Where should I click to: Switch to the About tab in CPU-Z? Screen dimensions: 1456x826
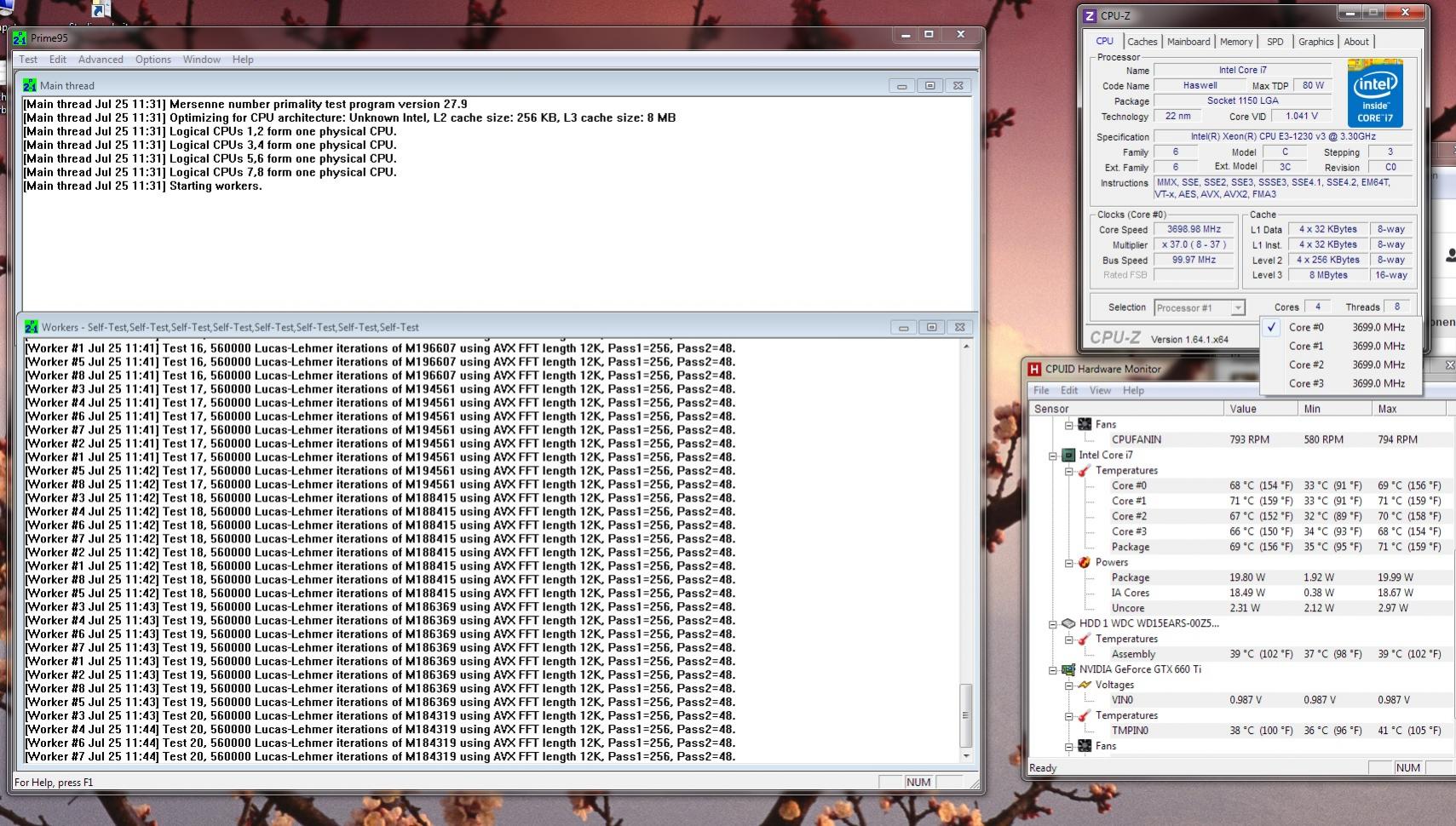click(1356, 42)
